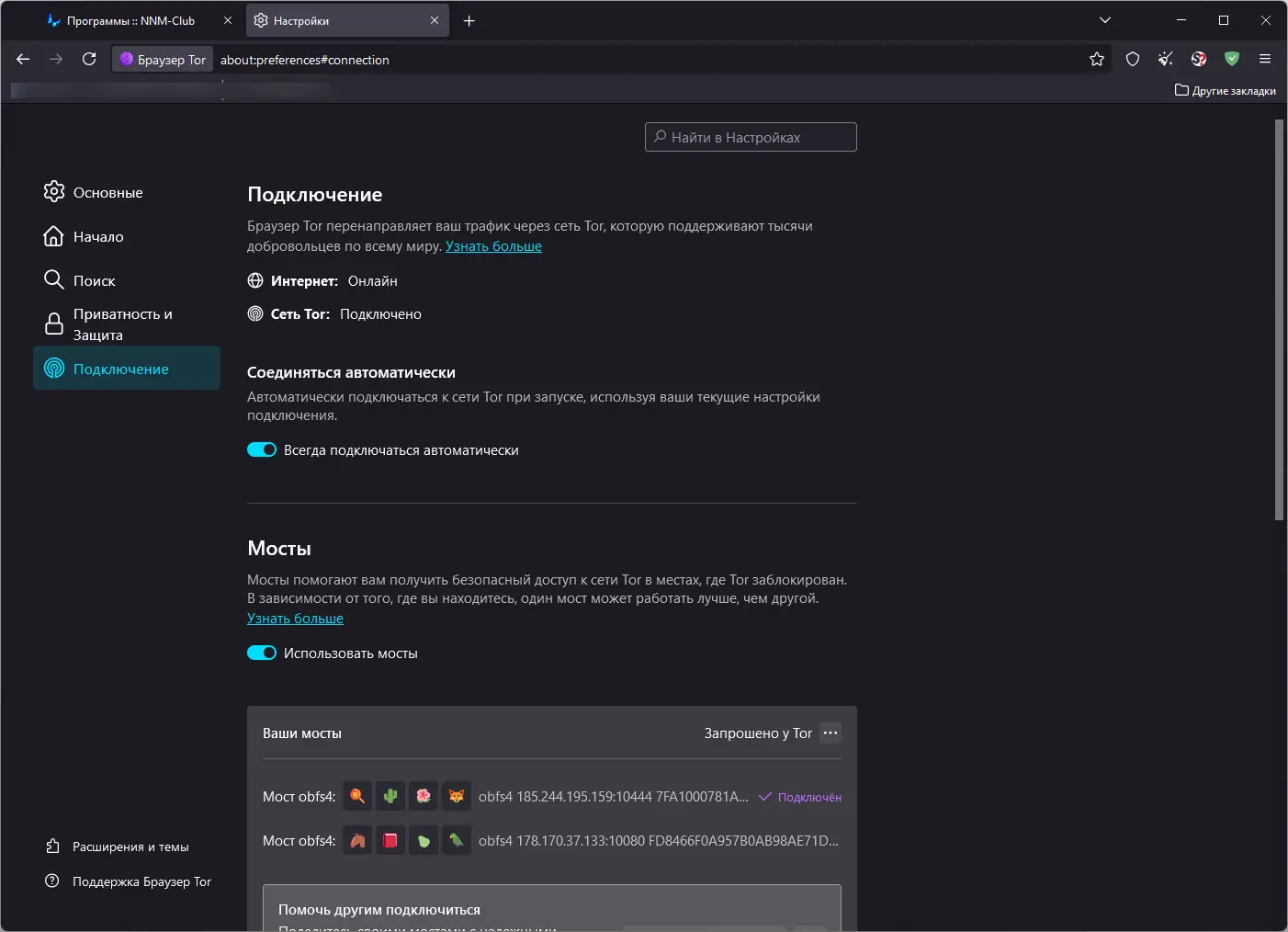Click the New Identity broom icon
The height and width of the screenshot is (932, 1288).
pos(1166,60)
